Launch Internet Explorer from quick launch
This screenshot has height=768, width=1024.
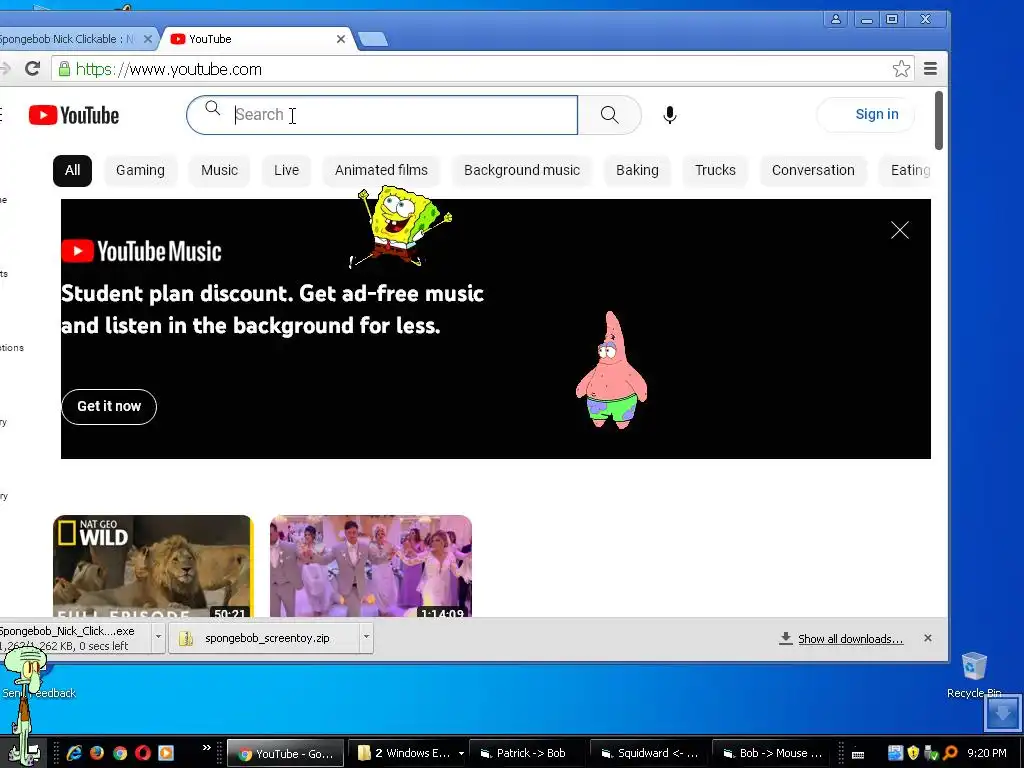[74, 753]
